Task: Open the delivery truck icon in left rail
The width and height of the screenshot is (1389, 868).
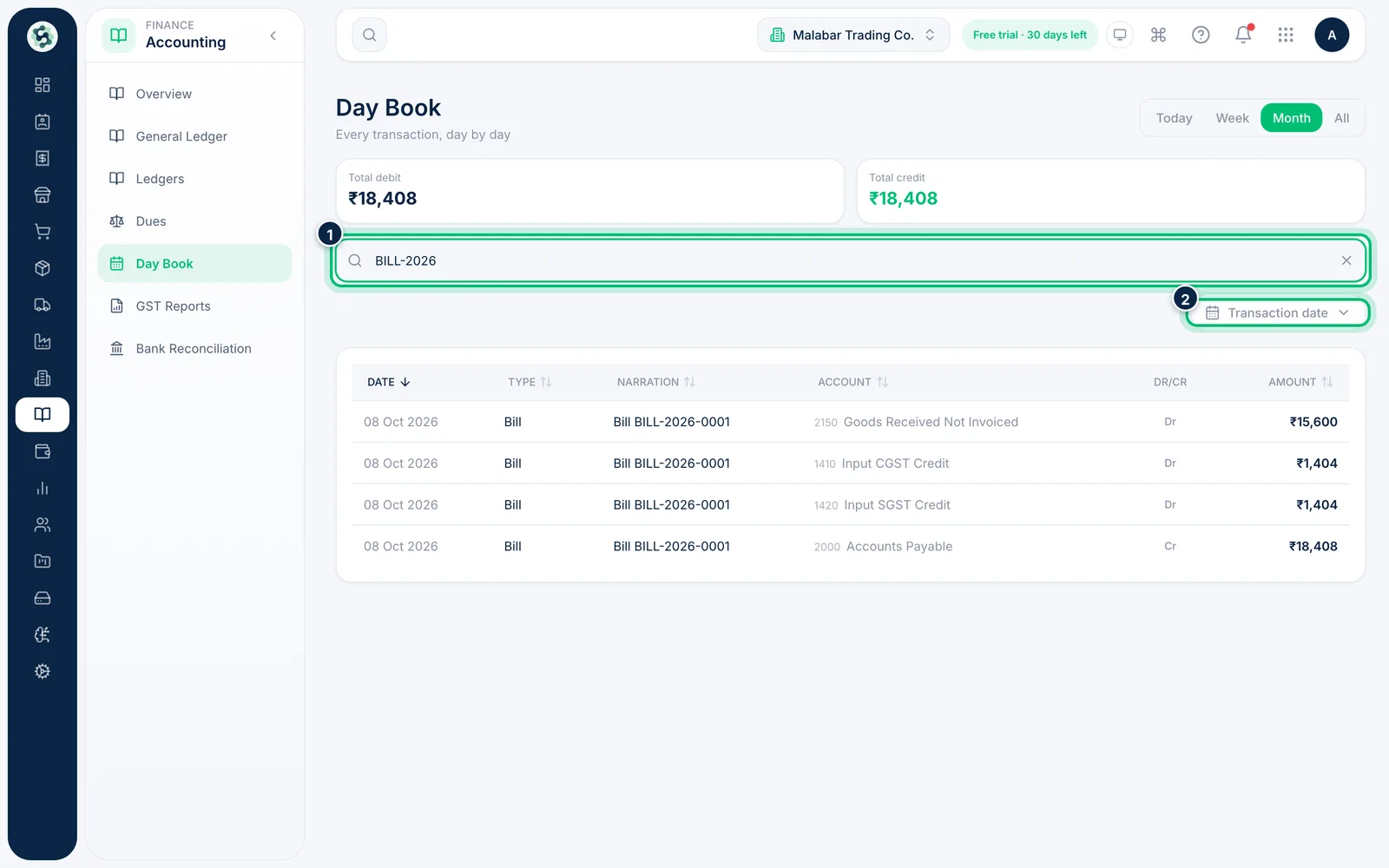Action: (x=42, y=305)
